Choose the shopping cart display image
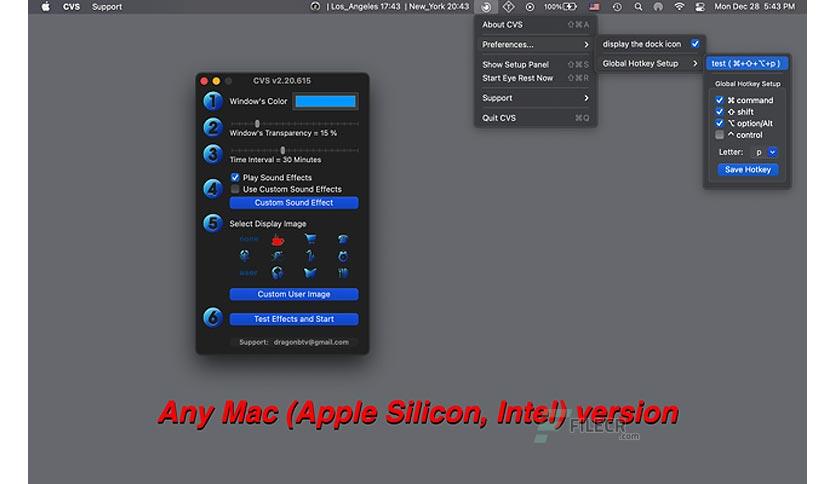Screen dimensions: 836x484 310,239
